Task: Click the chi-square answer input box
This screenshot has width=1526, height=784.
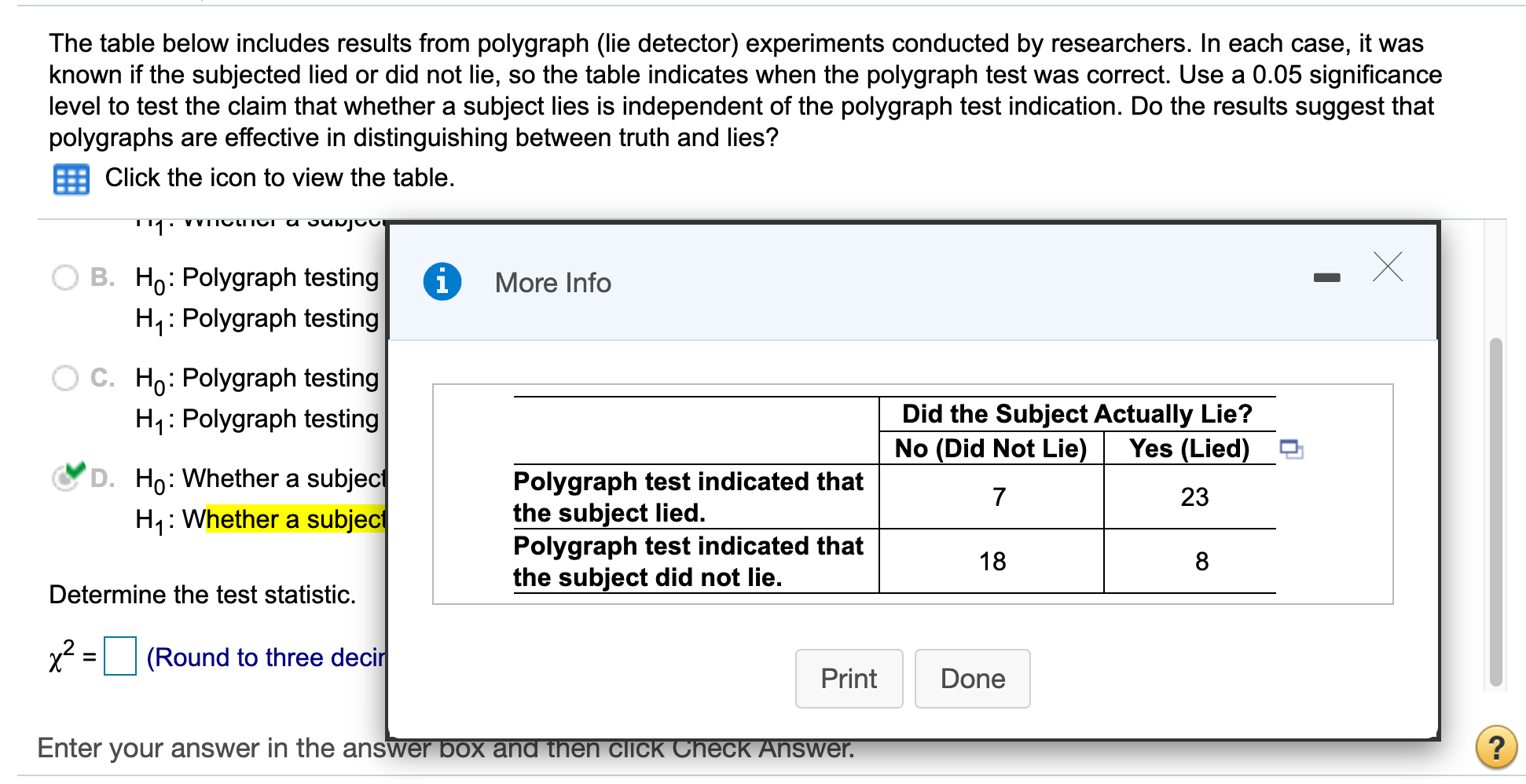Action: click(x=119, y=654)
